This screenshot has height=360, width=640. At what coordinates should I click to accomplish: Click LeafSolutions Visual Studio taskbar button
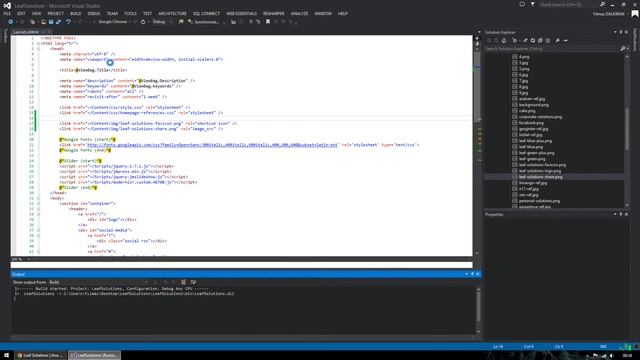point(95,355)
